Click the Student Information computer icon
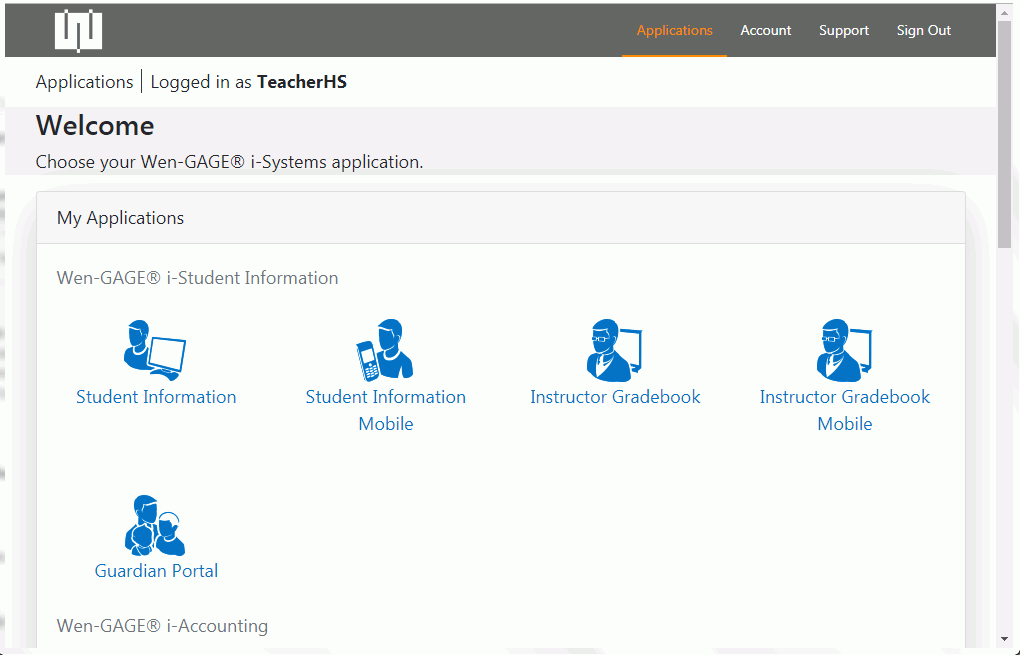 [155, 350]
